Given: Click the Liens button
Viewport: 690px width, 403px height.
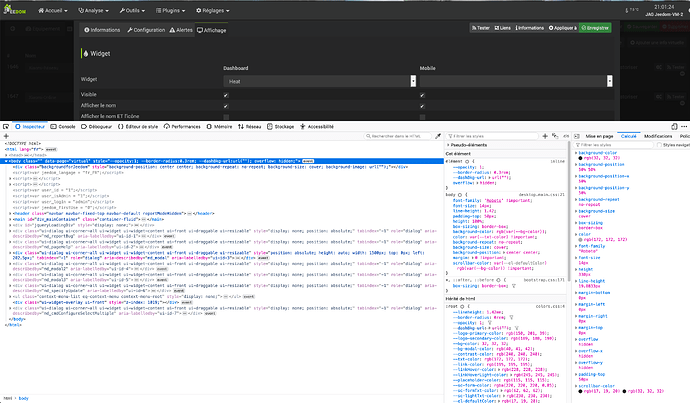Looking at the screenshot, I should click(x=503, y=28).
